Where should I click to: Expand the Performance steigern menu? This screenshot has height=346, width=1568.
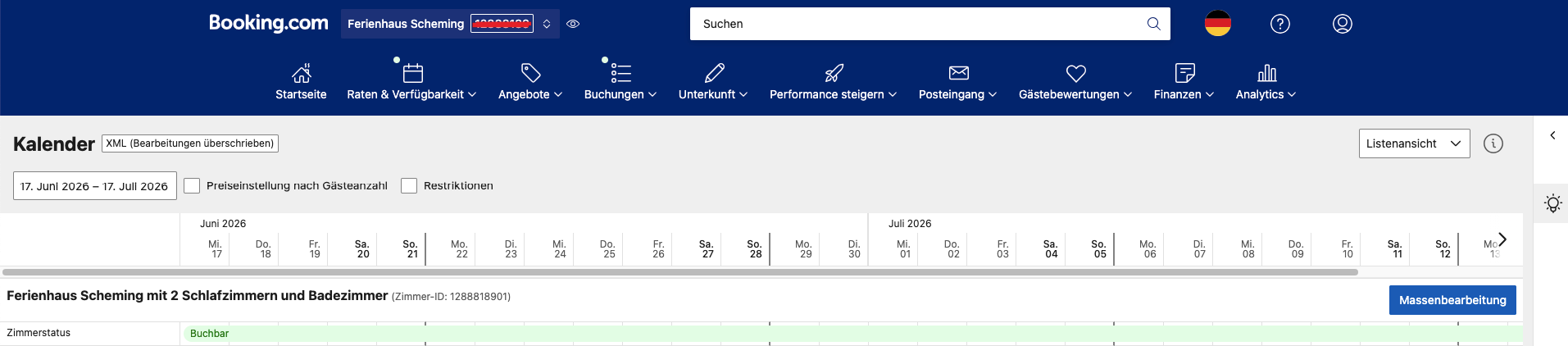[833, 94]
